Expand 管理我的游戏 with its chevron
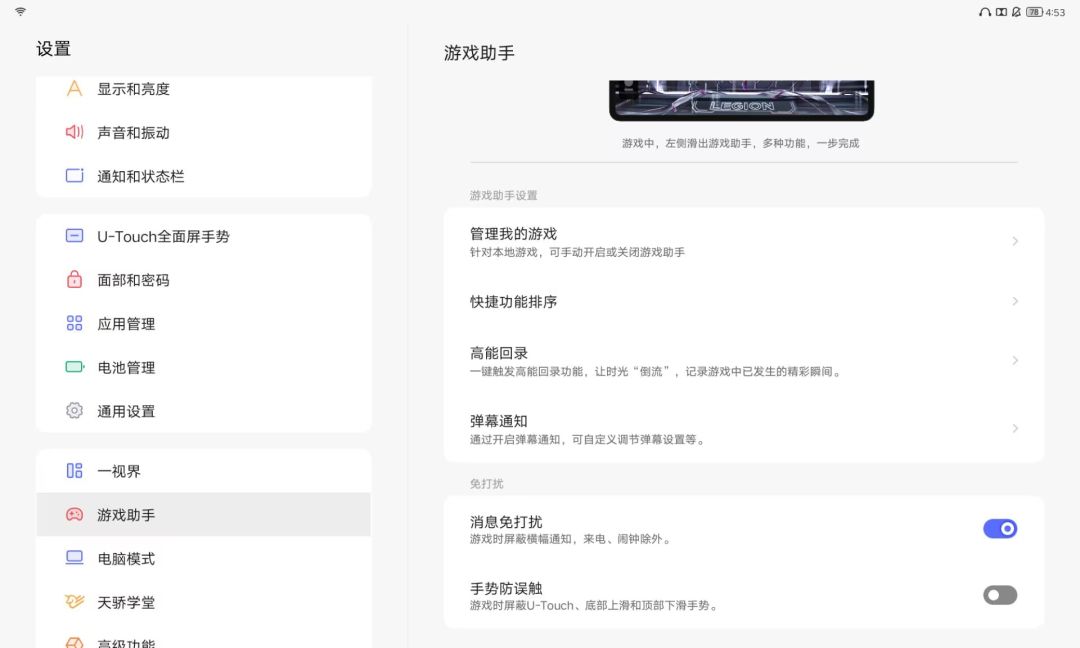 [1015, 241]
